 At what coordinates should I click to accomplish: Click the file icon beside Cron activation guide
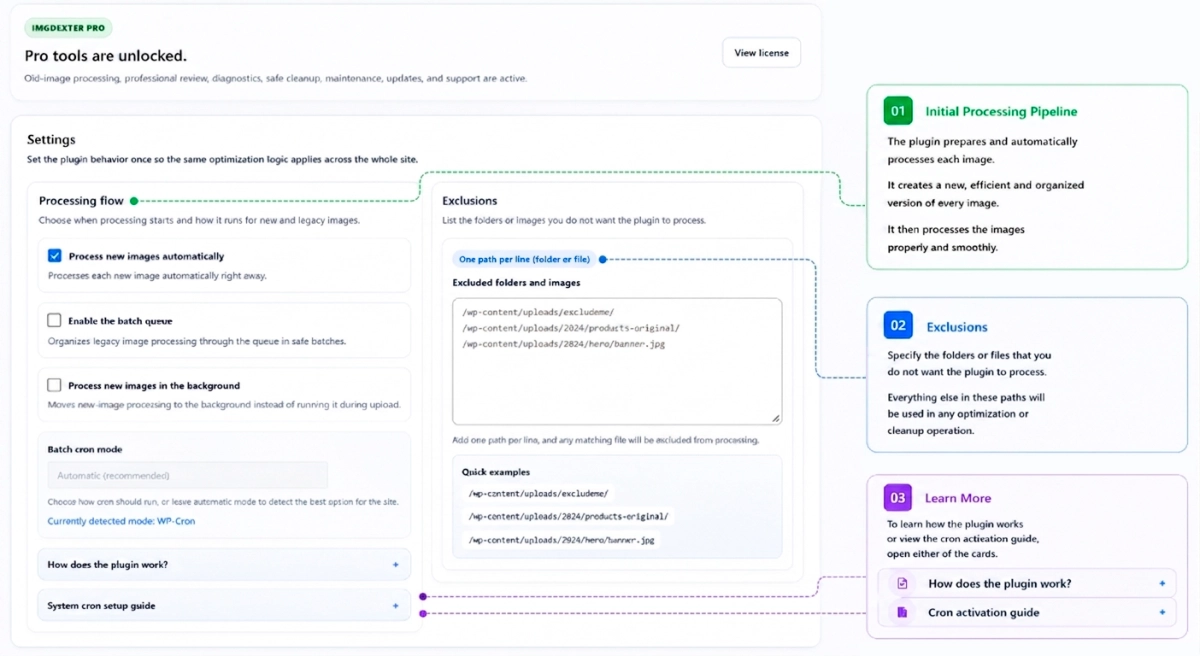pos(902,612)
